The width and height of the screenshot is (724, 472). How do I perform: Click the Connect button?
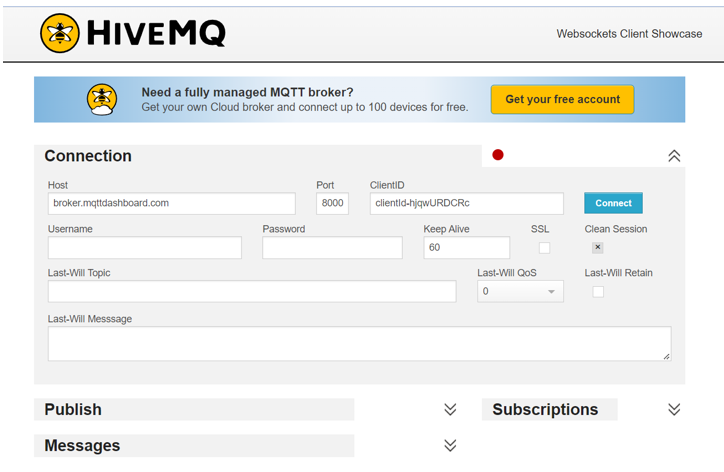pyautogui.click(x=613, y=203)
